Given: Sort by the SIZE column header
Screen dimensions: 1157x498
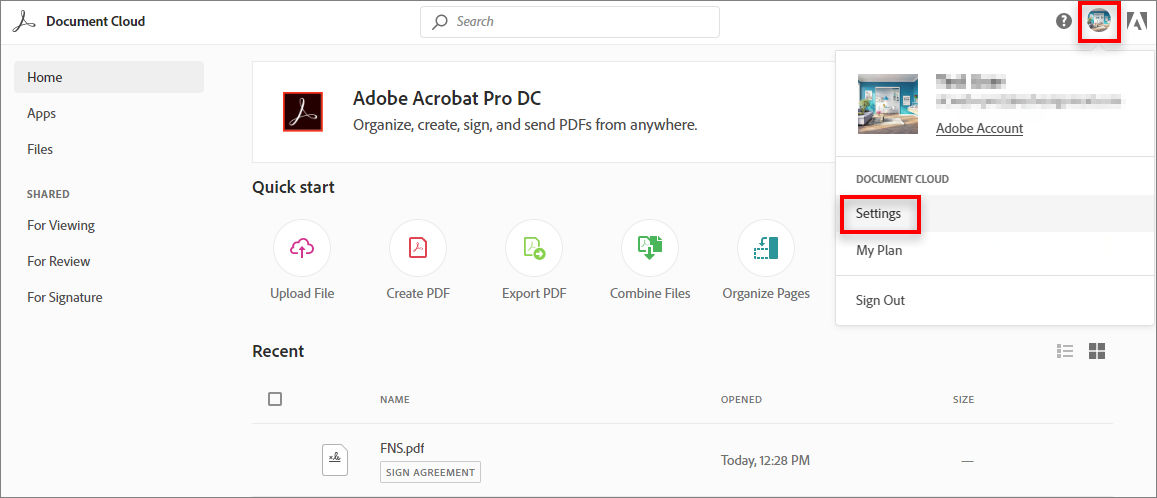Looking at the screenshot, I should pyautogui.click(x=963, y=400).
